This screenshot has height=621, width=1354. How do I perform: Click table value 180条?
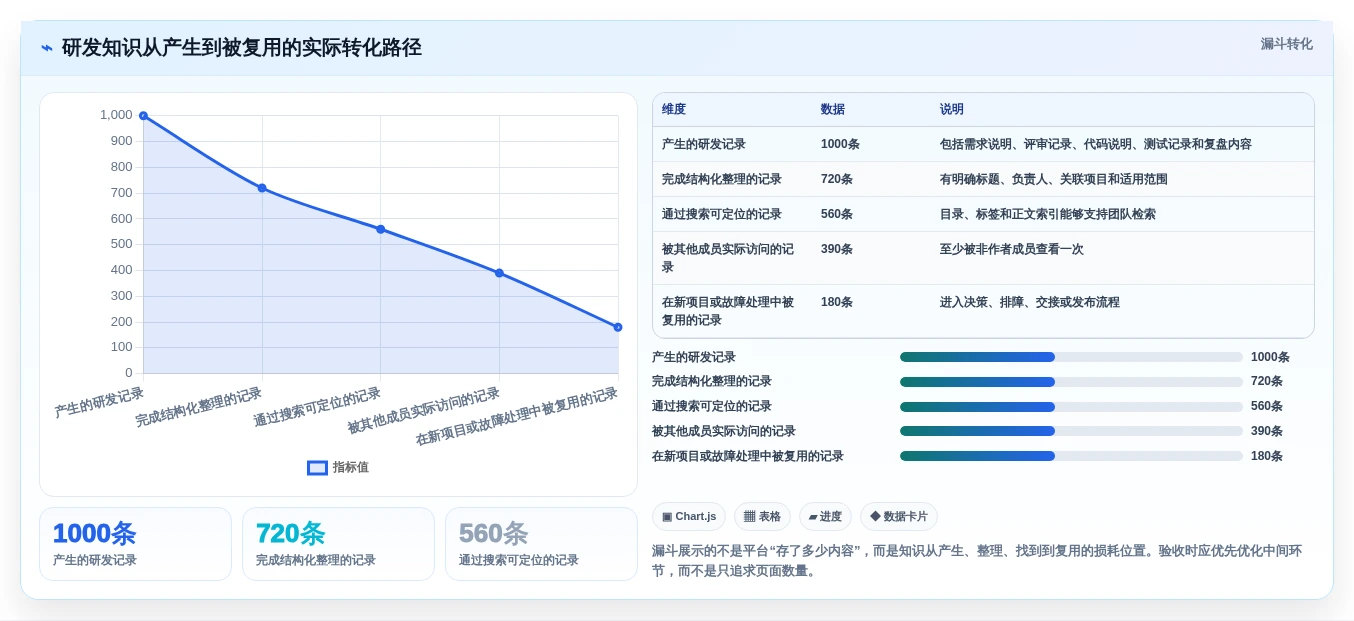tap(837, 302)
